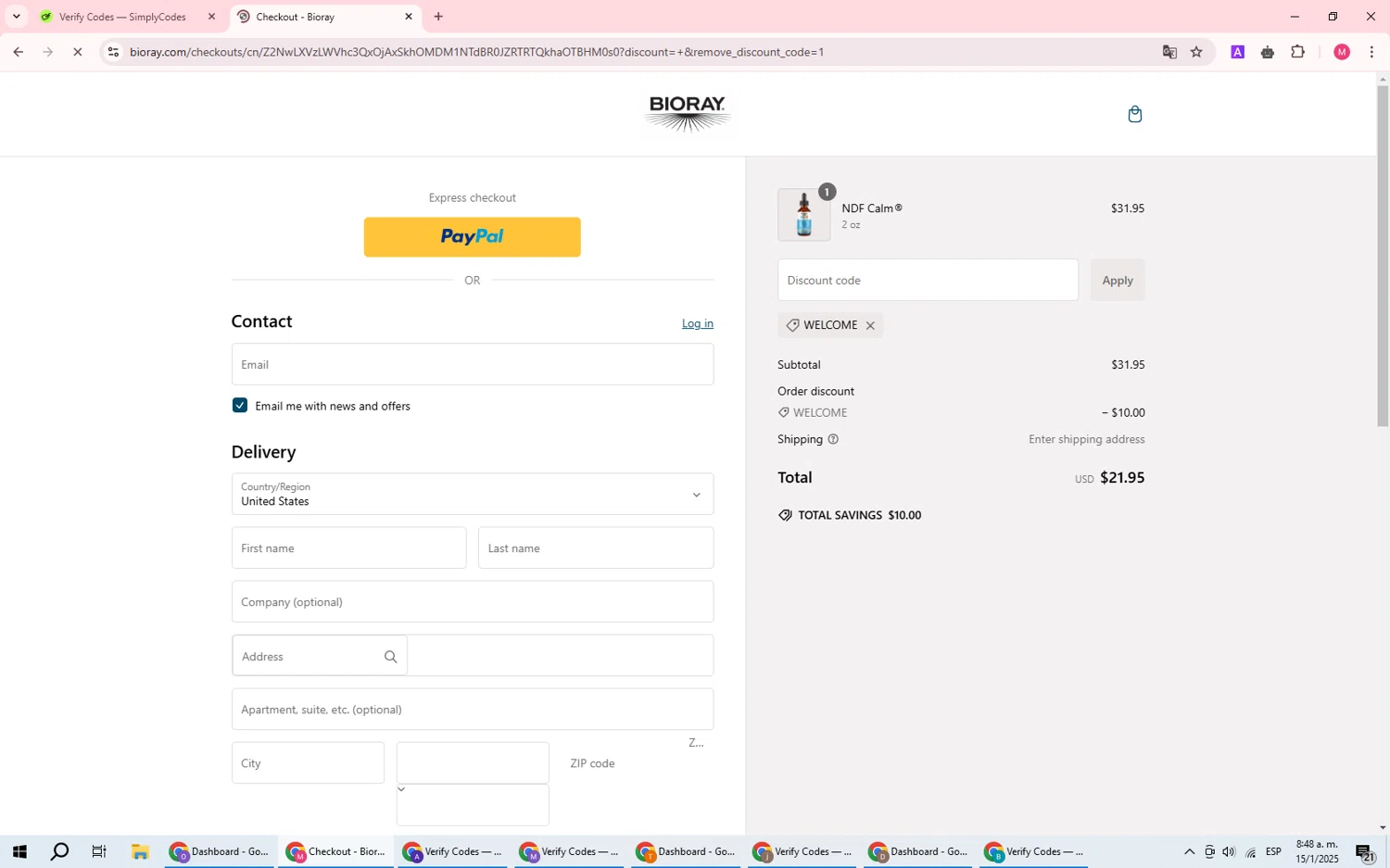The height and width of the screenshot is (868, 1390).
Task: Open taskbar Search
Action: tap(60, 851)
